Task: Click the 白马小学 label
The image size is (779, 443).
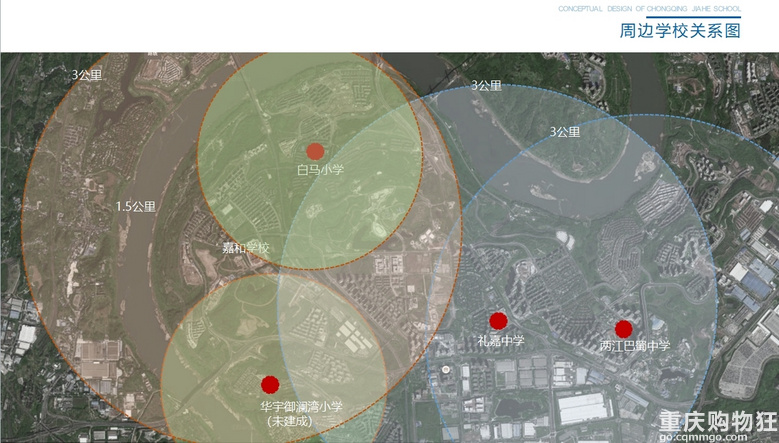Action: pyautogui.click(x=320, y=170)
